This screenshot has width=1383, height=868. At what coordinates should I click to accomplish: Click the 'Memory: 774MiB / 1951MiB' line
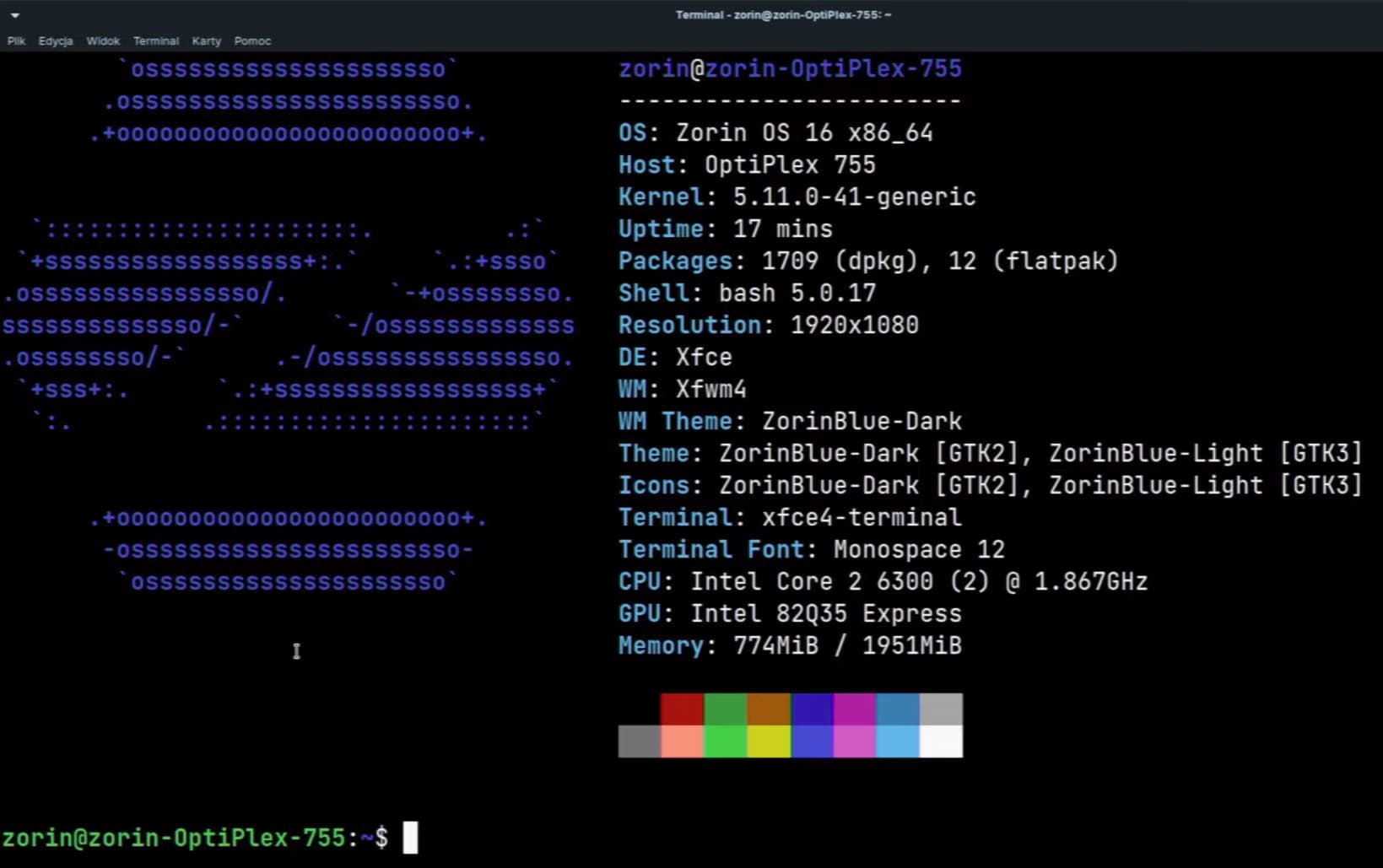coord(790,646)
